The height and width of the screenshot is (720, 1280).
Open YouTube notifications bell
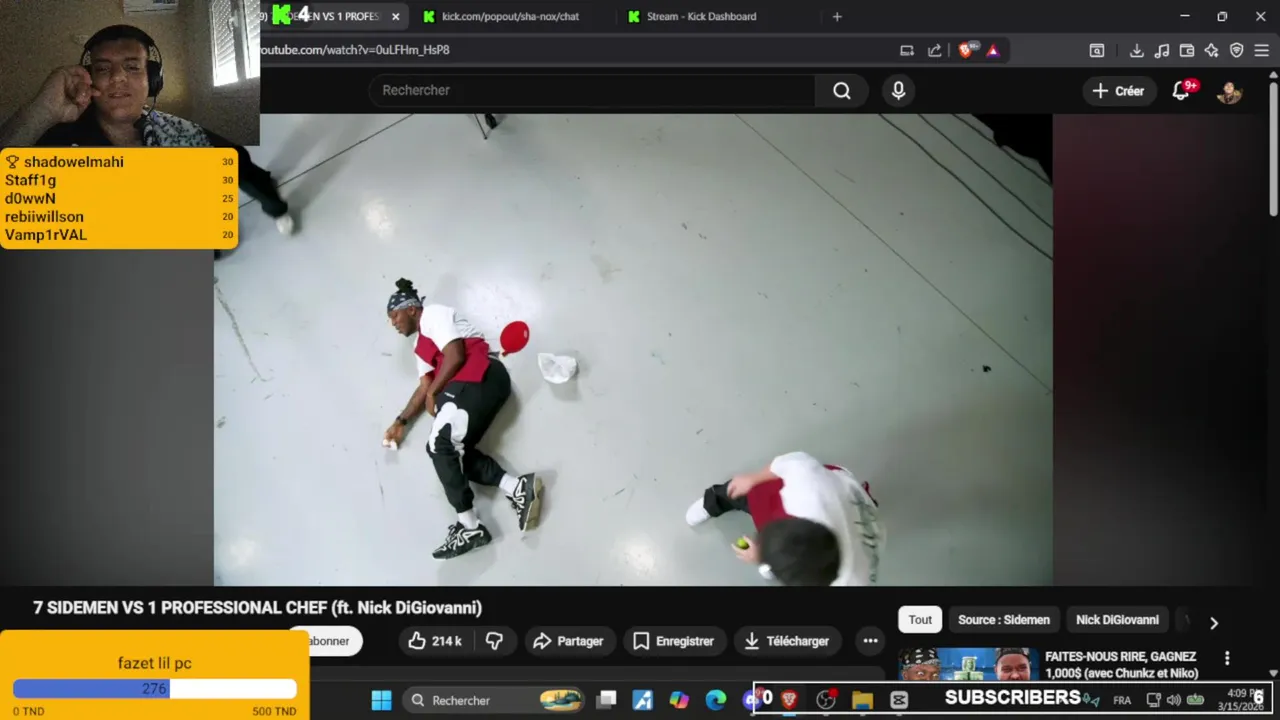pyautogui.click(x=1181, y=91)
